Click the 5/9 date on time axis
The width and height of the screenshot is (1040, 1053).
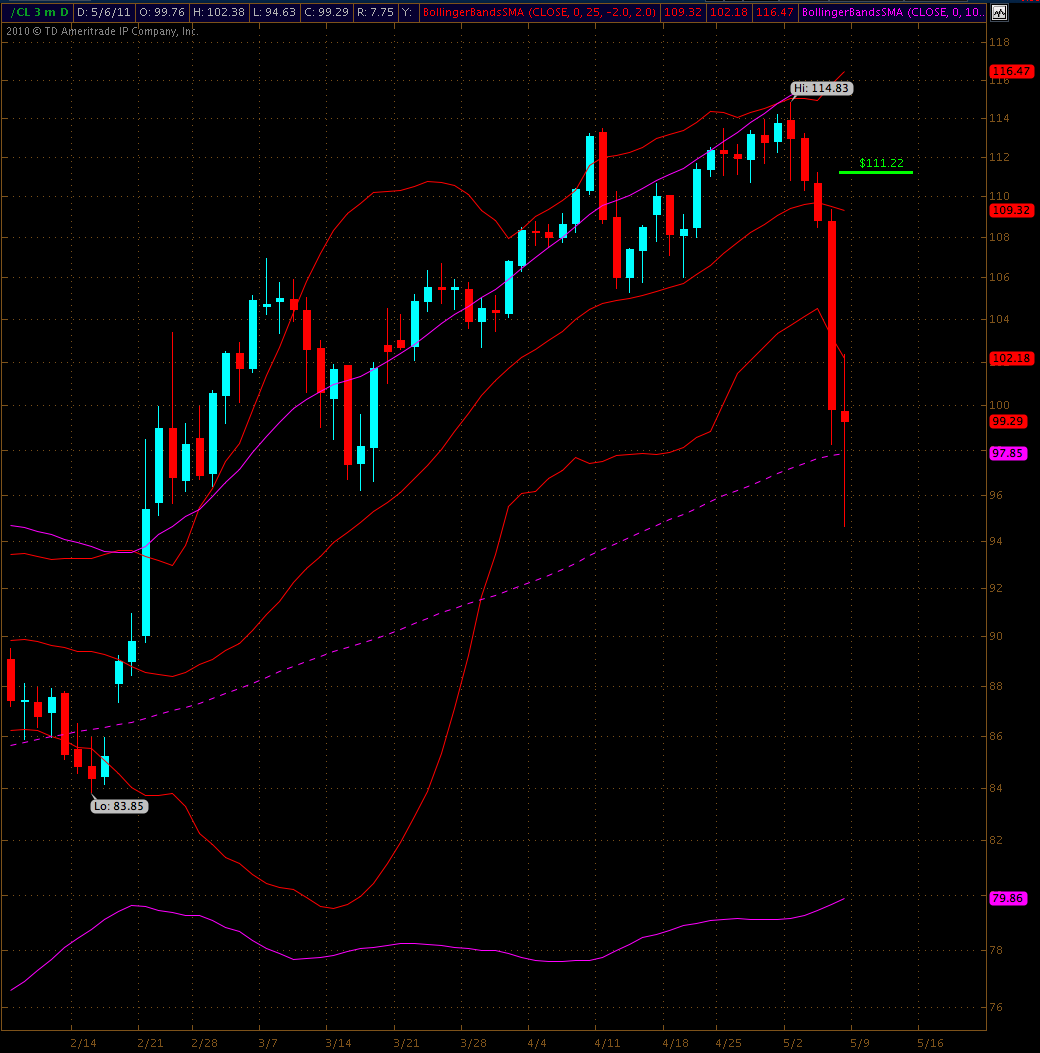point(858,1042)
